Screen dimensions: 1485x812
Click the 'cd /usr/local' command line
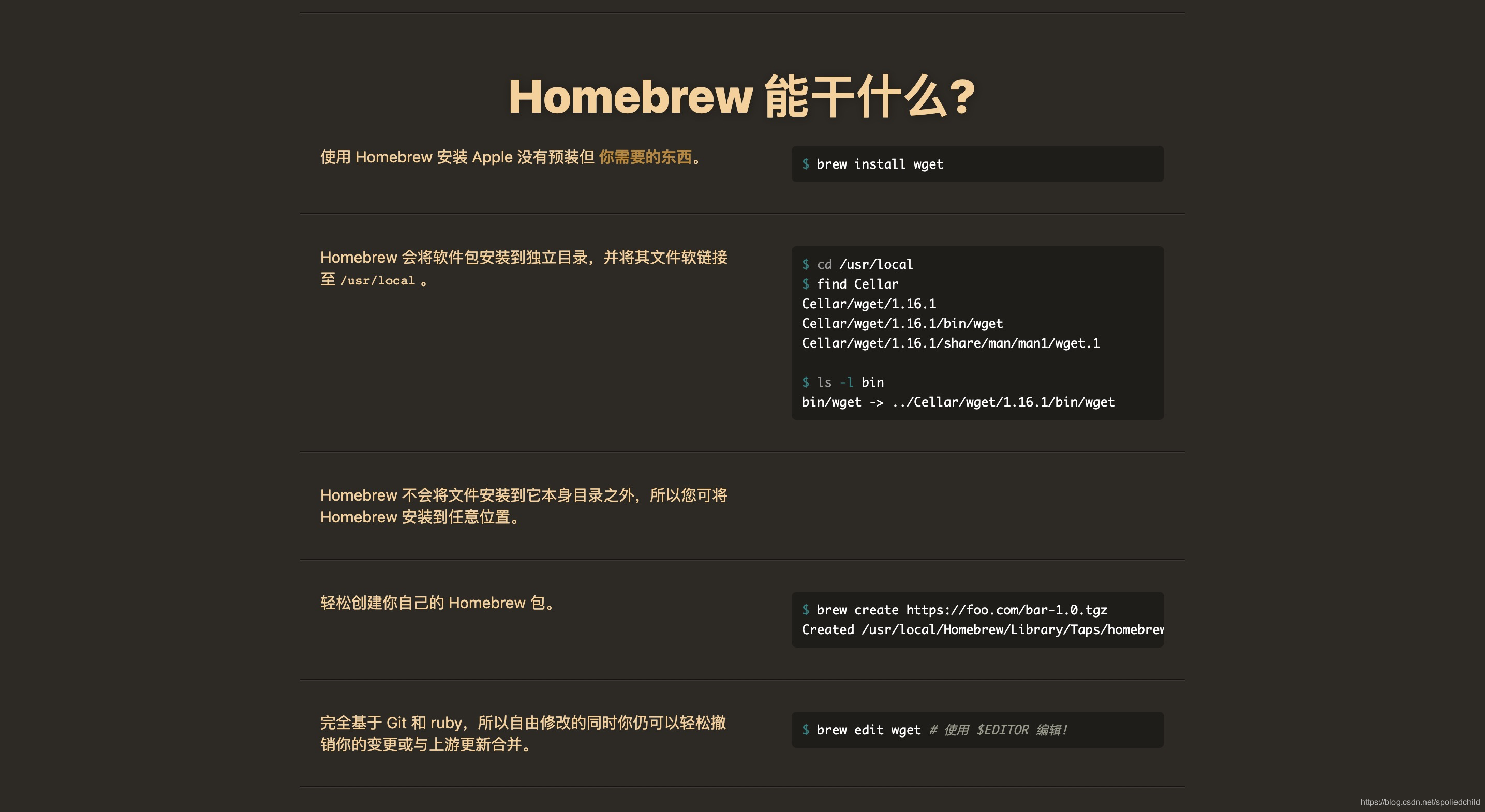865,264
